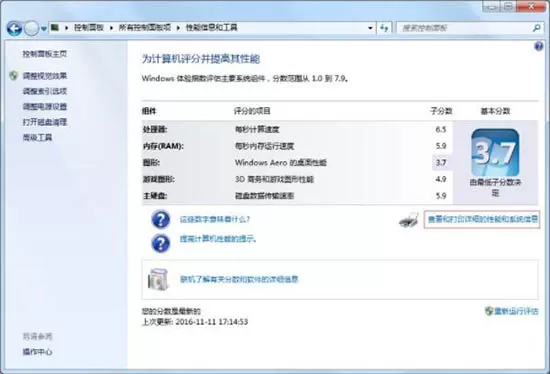Click question icon beside 提高计算机性能的提示
The height and width of the screenshot is (374, 550).
[161, 243]
